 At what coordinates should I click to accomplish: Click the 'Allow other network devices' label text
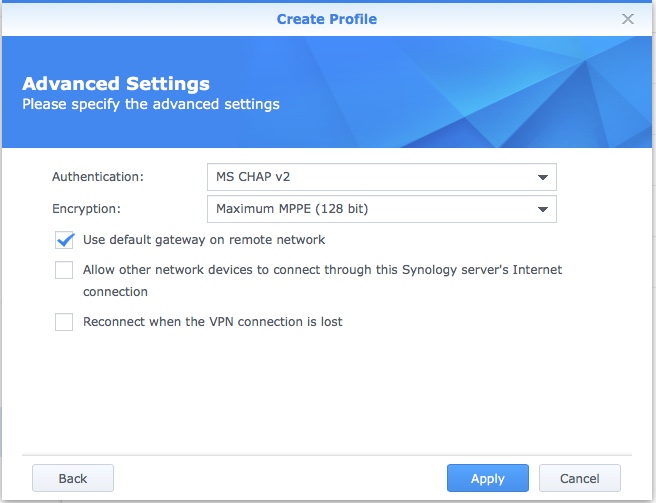tap(322, 270)
